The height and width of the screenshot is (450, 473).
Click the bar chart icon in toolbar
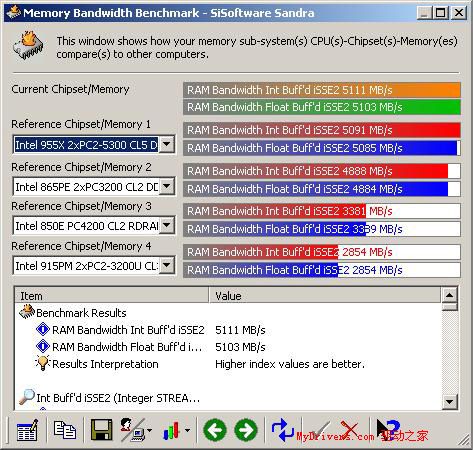(x=172, y=430)
